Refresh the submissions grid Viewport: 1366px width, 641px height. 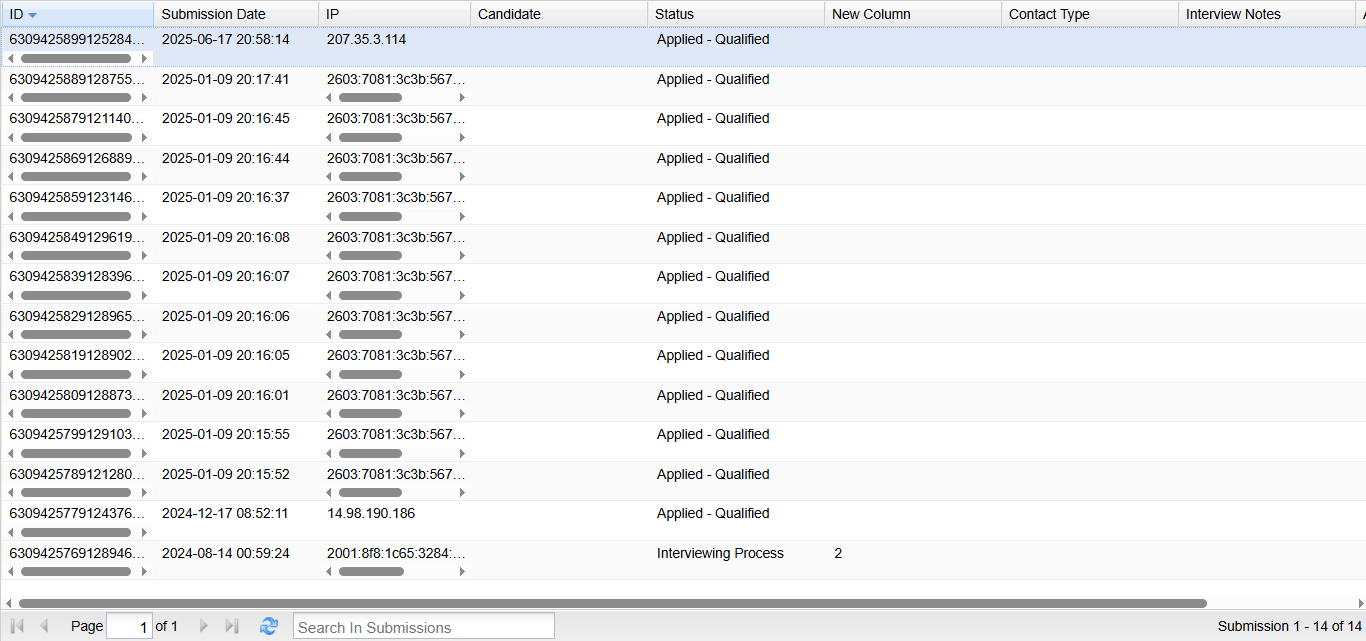click(x=268, y=626)
